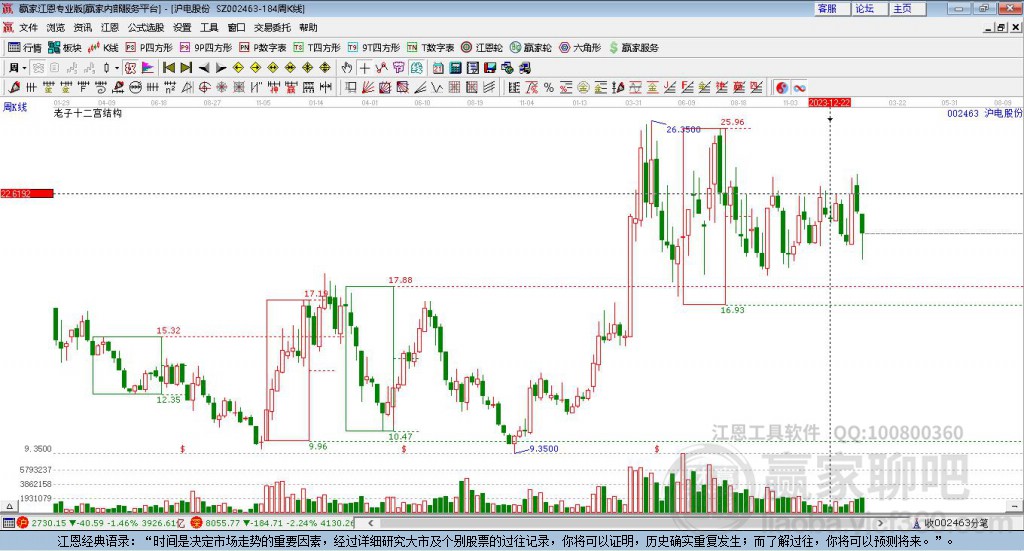Expand the panel with the up triangle button

click(9, 506)
